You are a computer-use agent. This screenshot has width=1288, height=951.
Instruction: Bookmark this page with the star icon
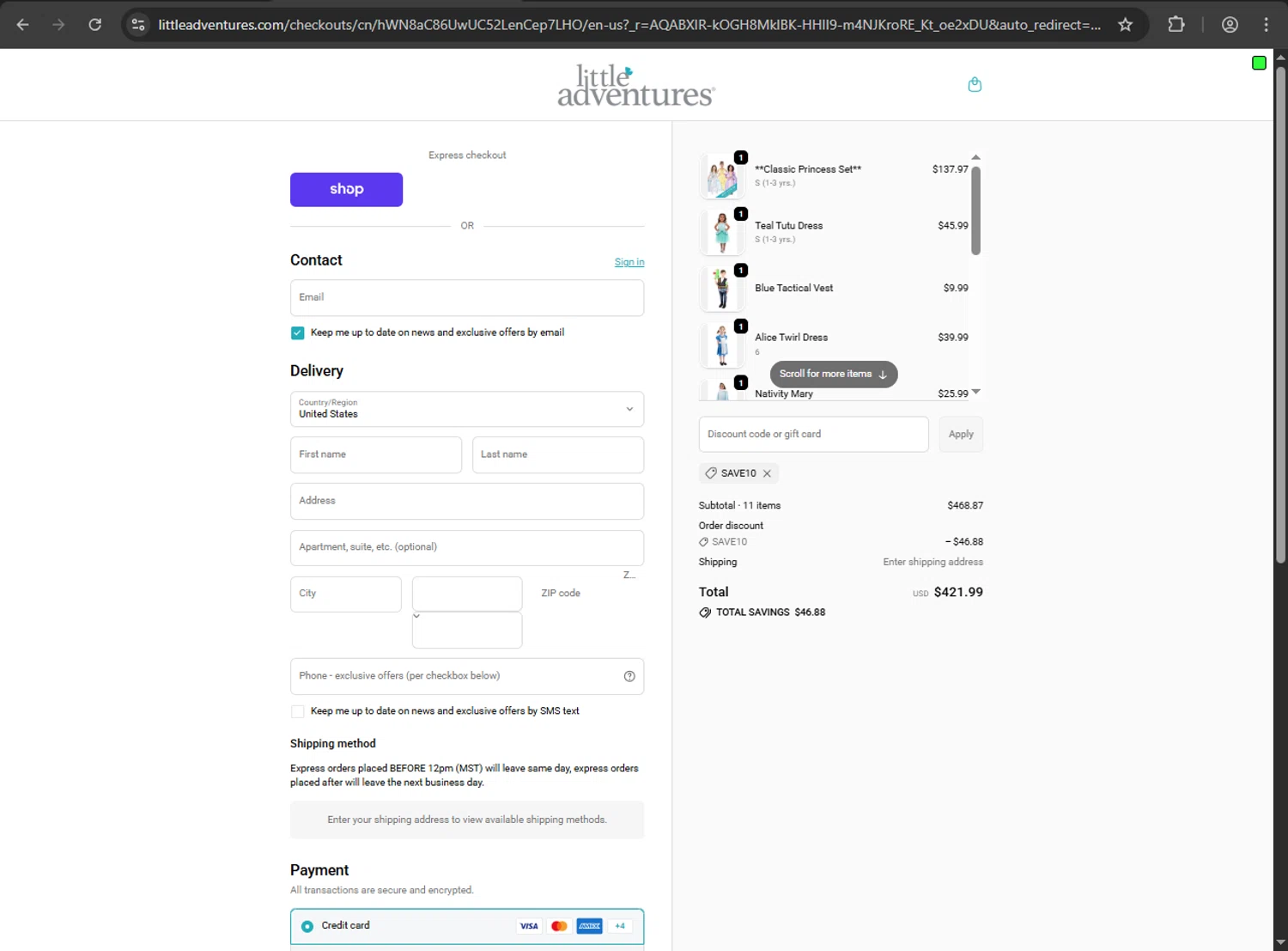tap(1125, 25)
